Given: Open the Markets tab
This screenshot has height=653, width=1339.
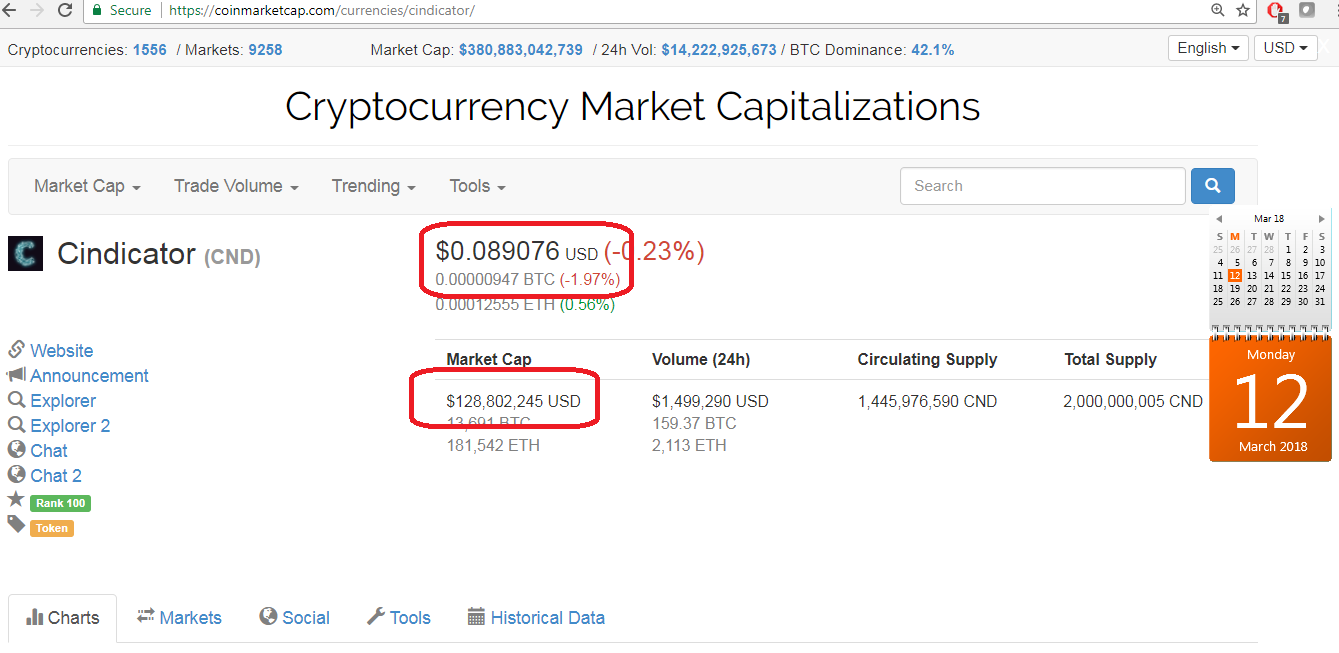Looking at the screenshot, I should pos(179,618).
